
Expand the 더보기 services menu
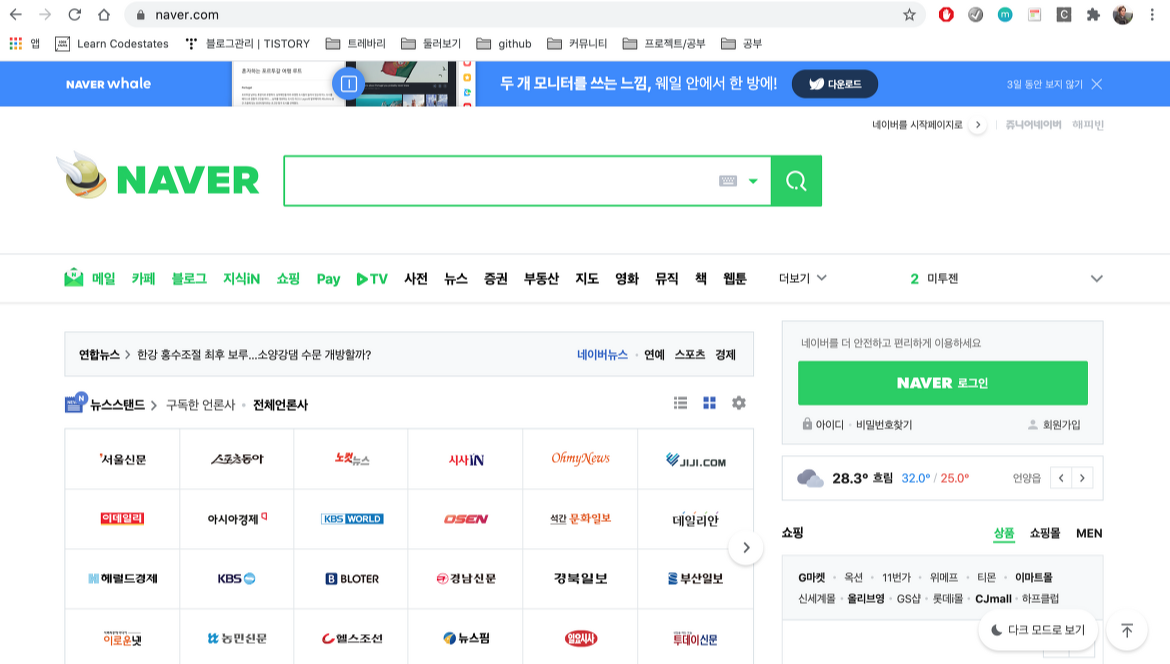coord(802,278)
